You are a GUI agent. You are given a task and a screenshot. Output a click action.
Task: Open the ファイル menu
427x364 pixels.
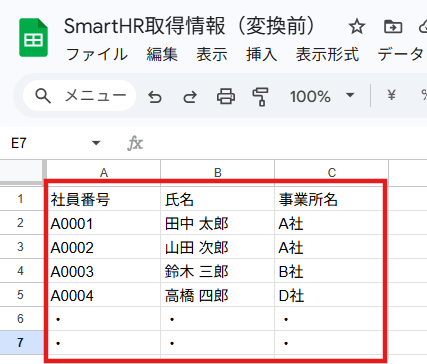(97, 54)
